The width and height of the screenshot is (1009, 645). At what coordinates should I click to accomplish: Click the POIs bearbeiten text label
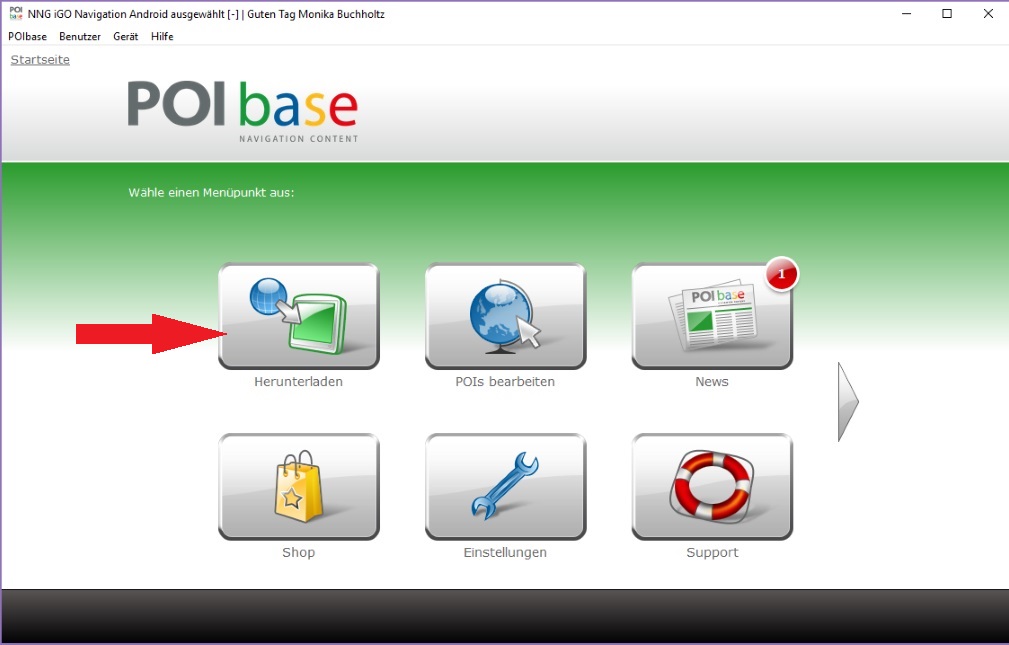click(505, 382)
